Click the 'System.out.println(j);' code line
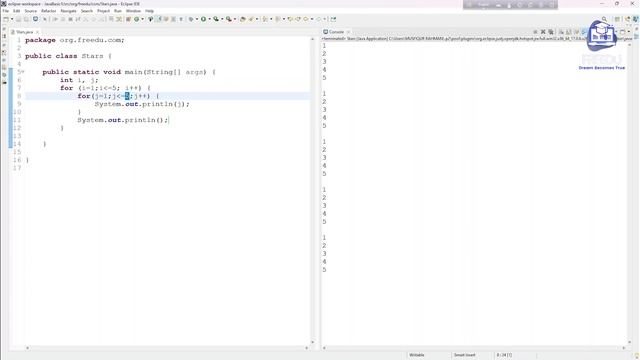This screenshot has height=360, width=640. pos(142,104)
